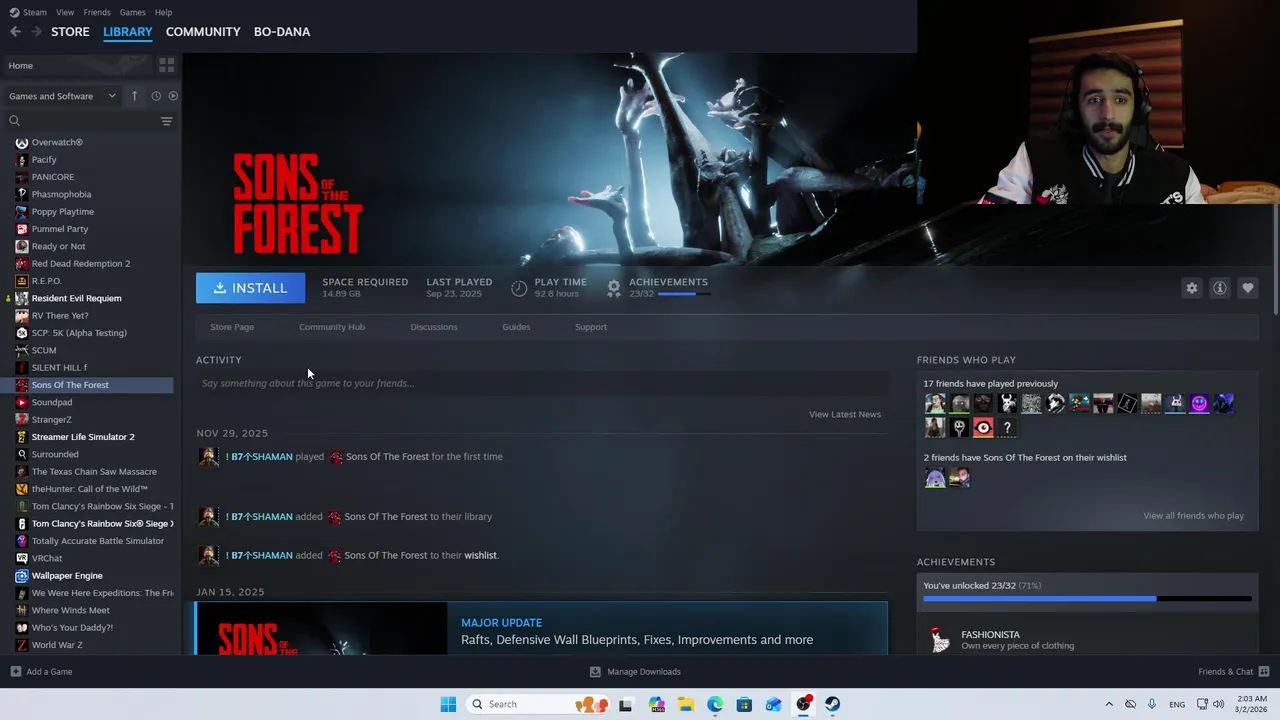Go to the COMMUNITY section
This screenshot has height=720, width=1280.
pos(203,32)
